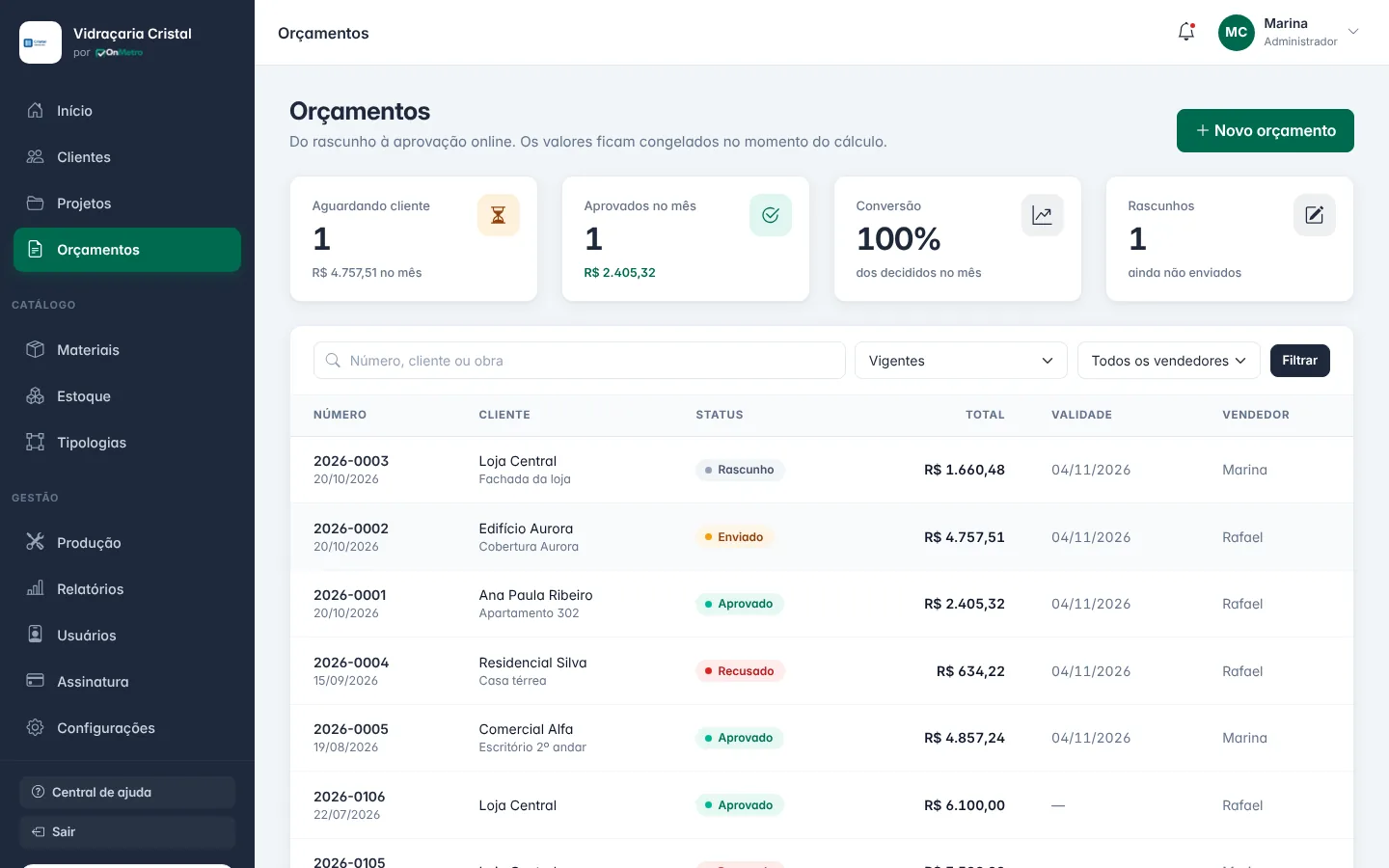
Task: Click the Início home icon
Action: click(36, 111)
